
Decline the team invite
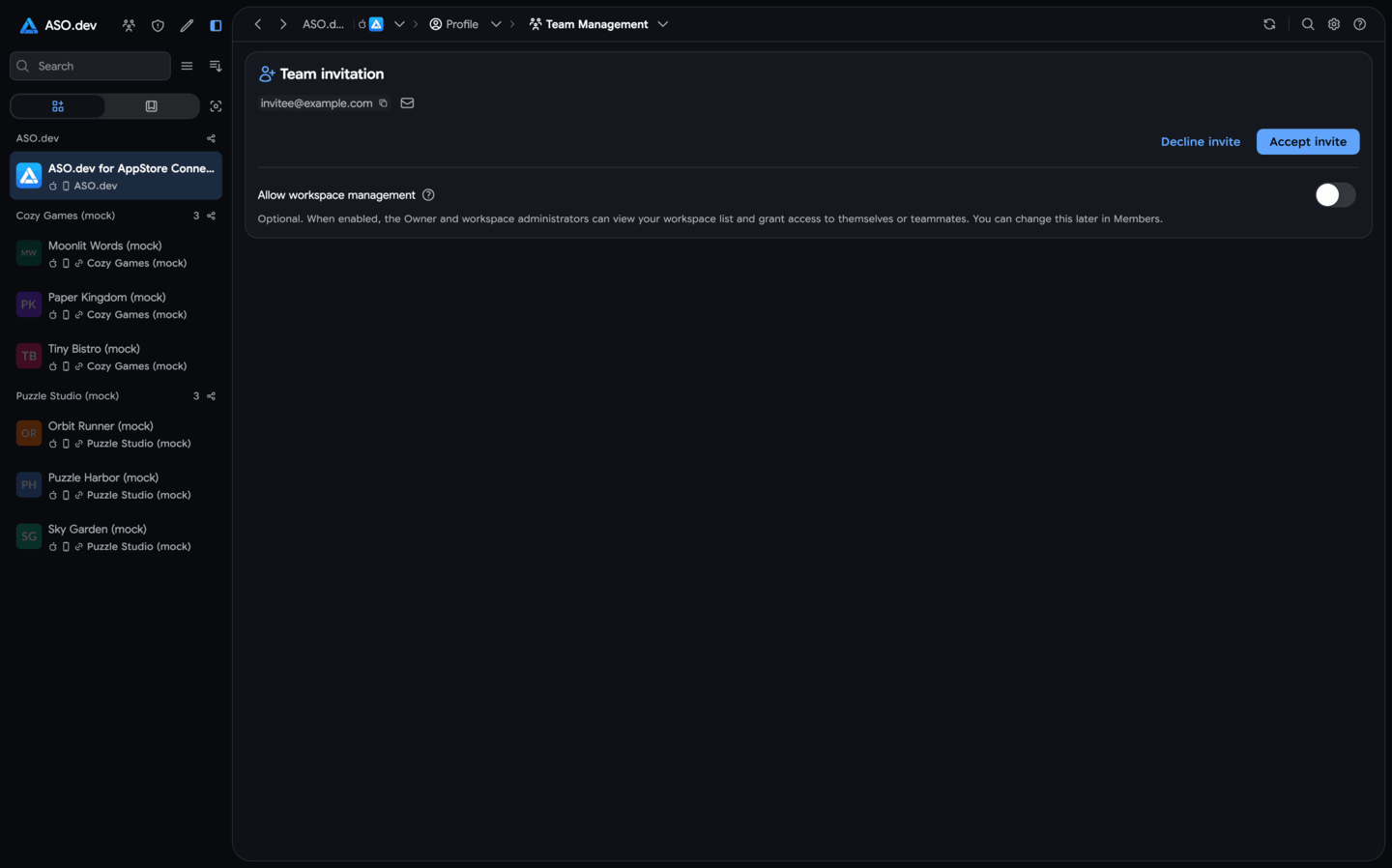1201,142
